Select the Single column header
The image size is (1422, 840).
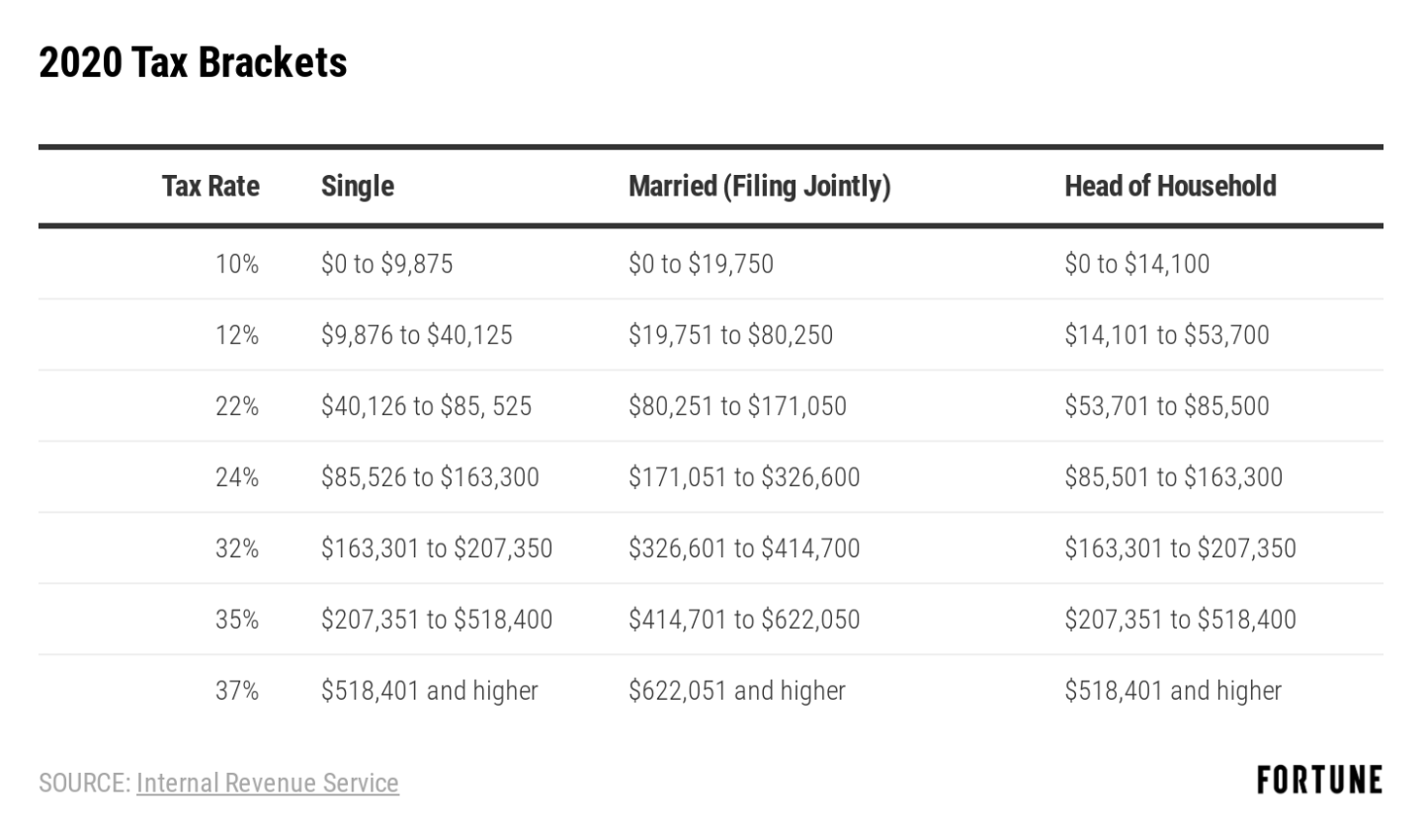(357, 186)
